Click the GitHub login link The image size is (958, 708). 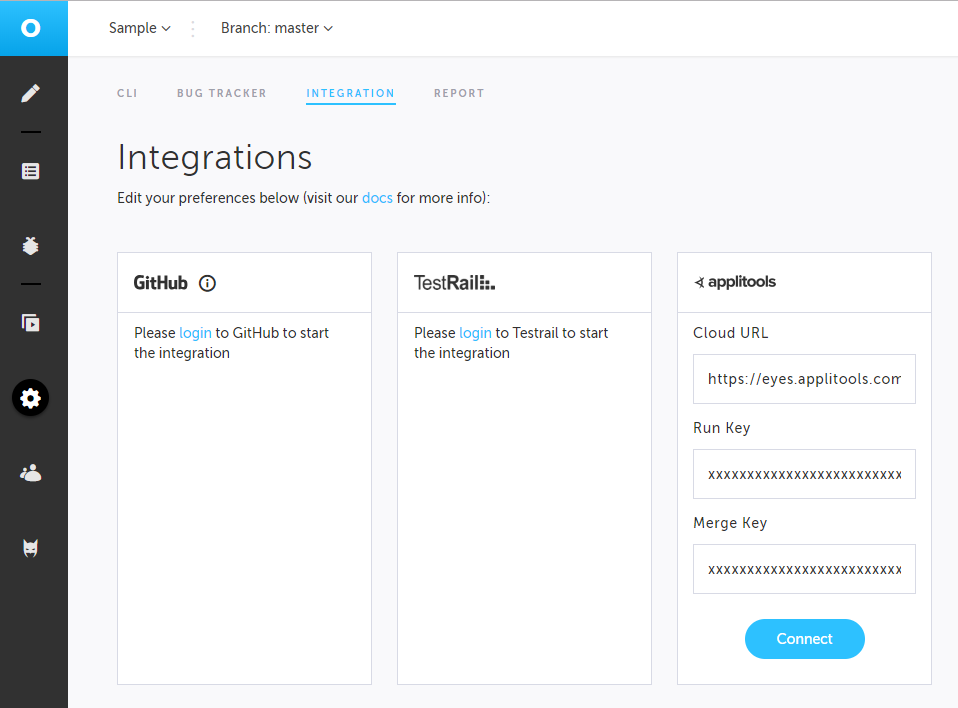196,333
